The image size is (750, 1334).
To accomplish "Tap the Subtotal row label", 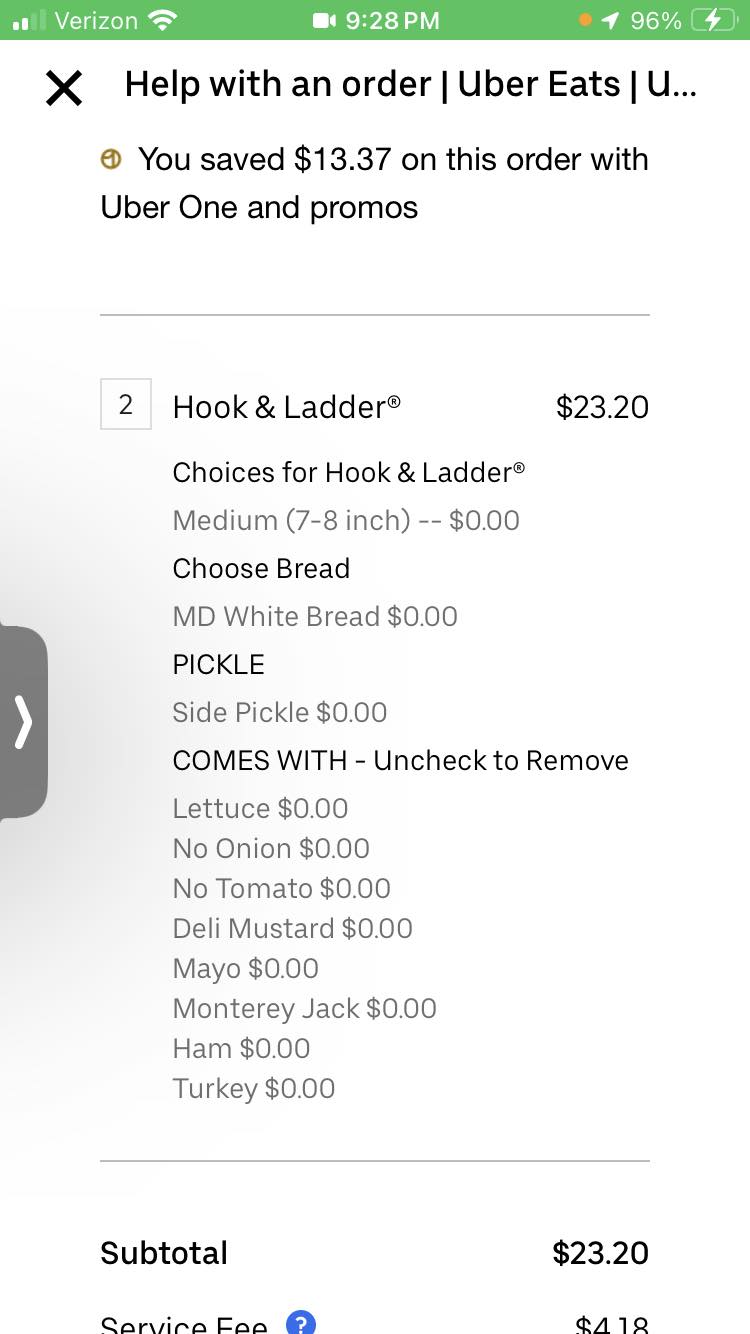I will [x=164, y=1253].
